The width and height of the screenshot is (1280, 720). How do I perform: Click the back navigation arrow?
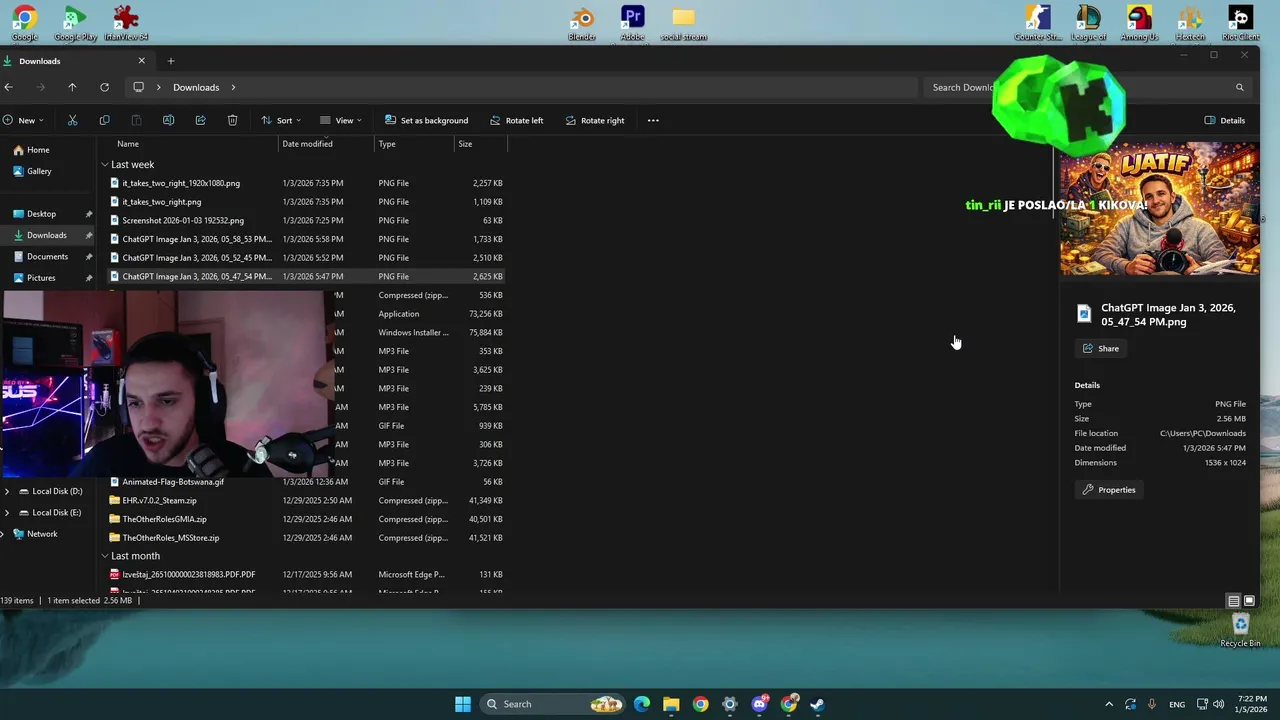(8, 87)
